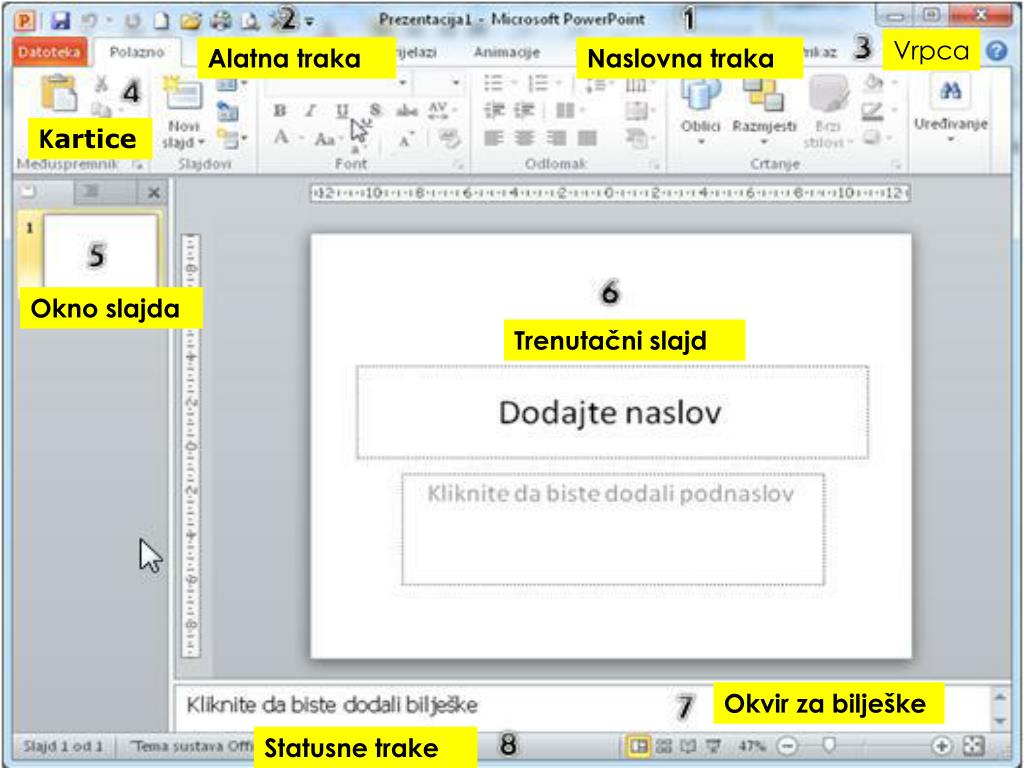Click the Save icon in quick access toolbar
The height and width of the screenshot is (768, 1024).
tap(60, 21)
